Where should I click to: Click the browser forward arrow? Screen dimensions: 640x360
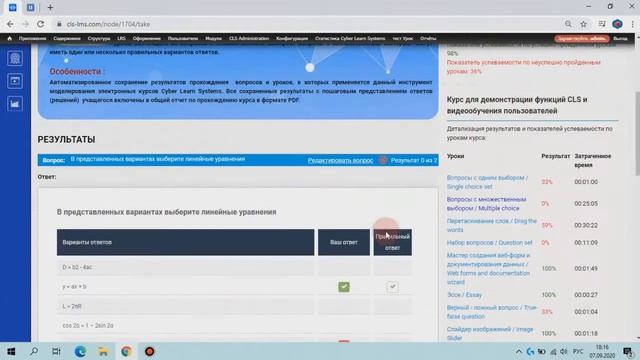click(25, 24)
